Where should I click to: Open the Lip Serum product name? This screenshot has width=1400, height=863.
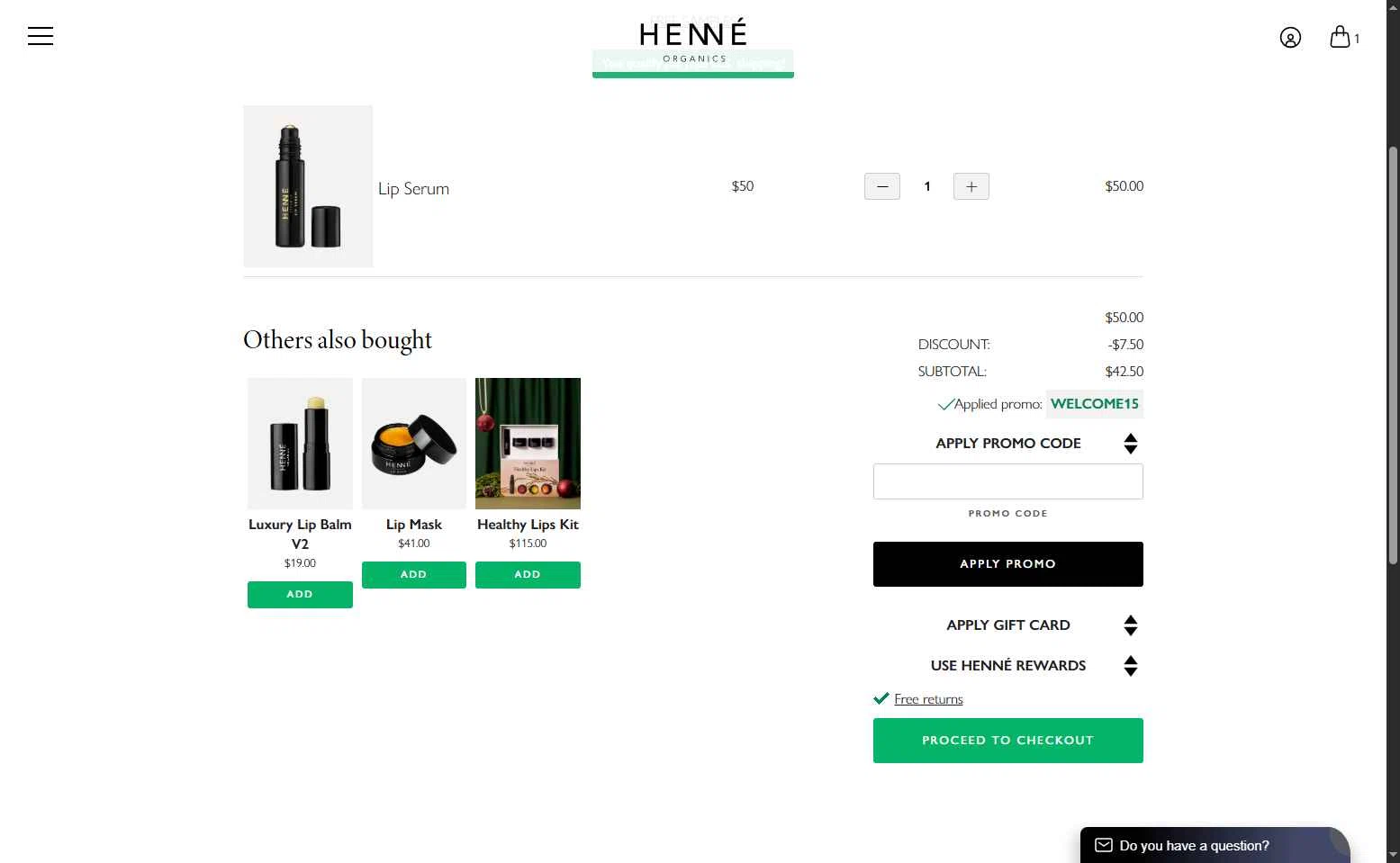pyautogui.click(x=413, y=188)
